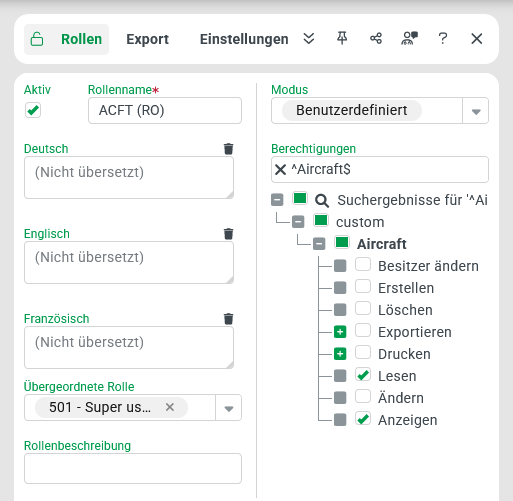Click the double chevron more options icon
This screenshot has height=501, width=513.
pyautogui.click(x=309, y=39)
